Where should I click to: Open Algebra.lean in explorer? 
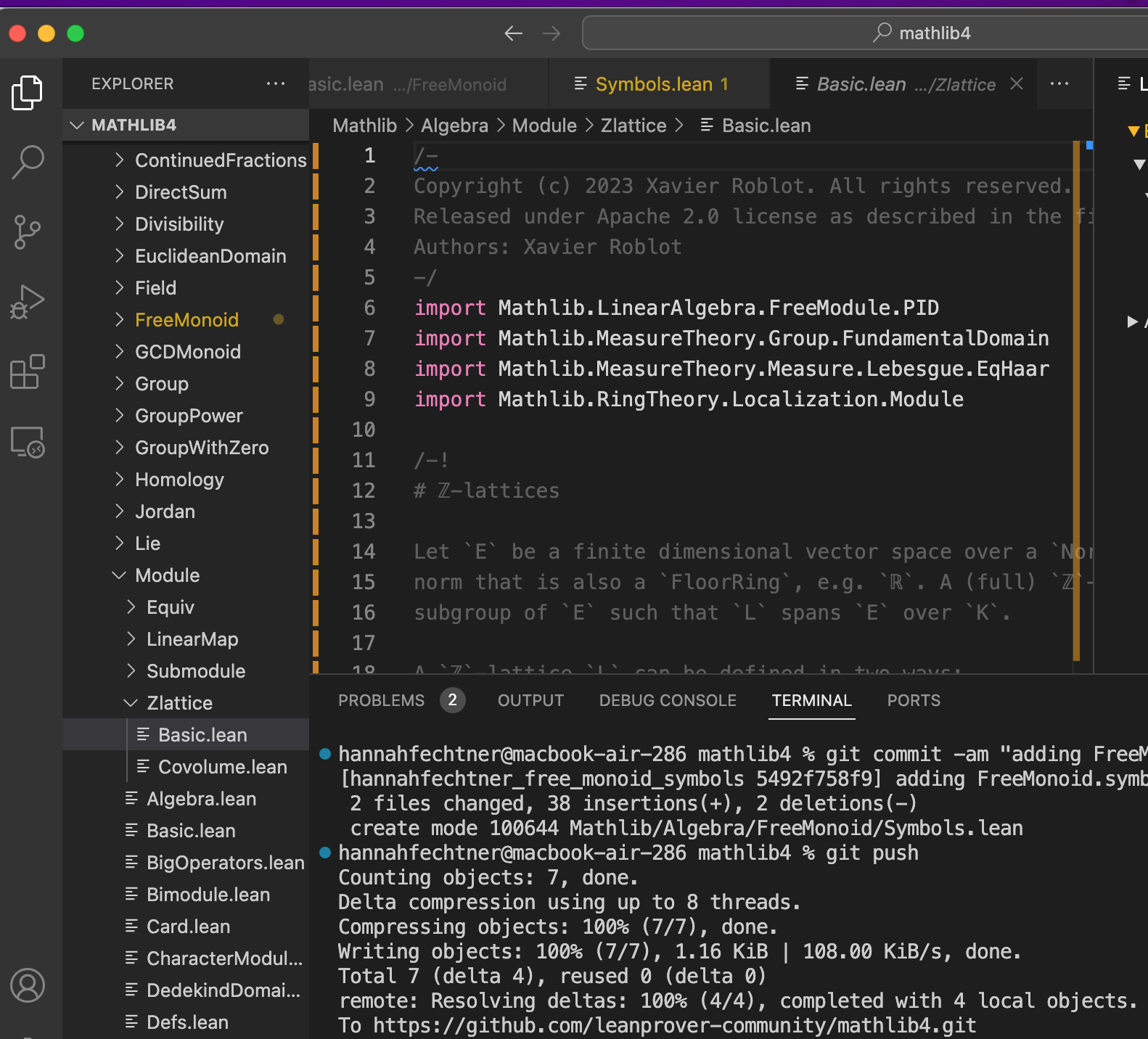186,799
